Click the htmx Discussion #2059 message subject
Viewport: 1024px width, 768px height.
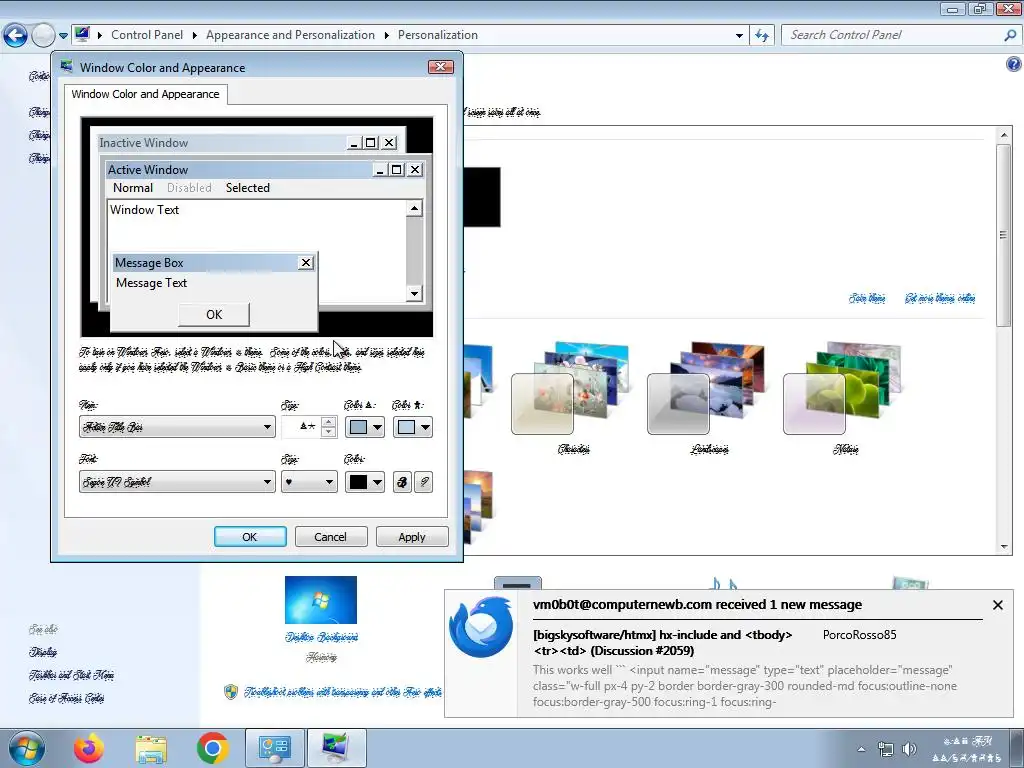tap(663, 643)
